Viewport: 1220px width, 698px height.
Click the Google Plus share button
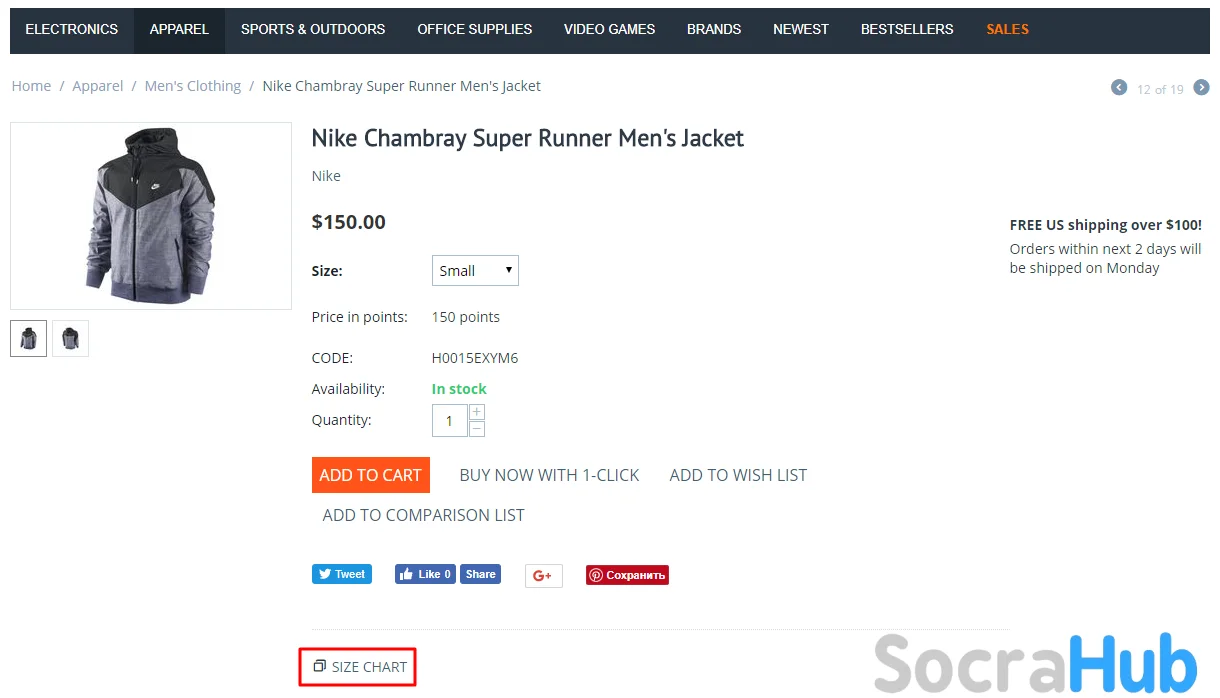pyautogui.click(x=543, y=575)
